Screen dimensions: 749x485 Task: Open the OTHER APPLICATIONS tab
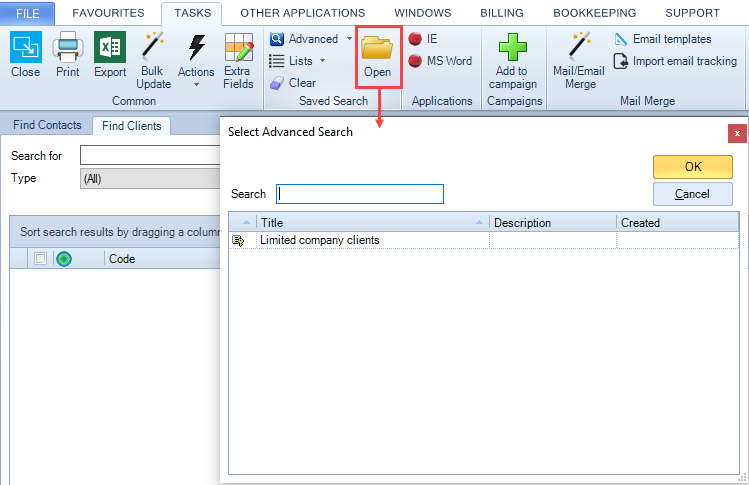(x=303, y=13)
